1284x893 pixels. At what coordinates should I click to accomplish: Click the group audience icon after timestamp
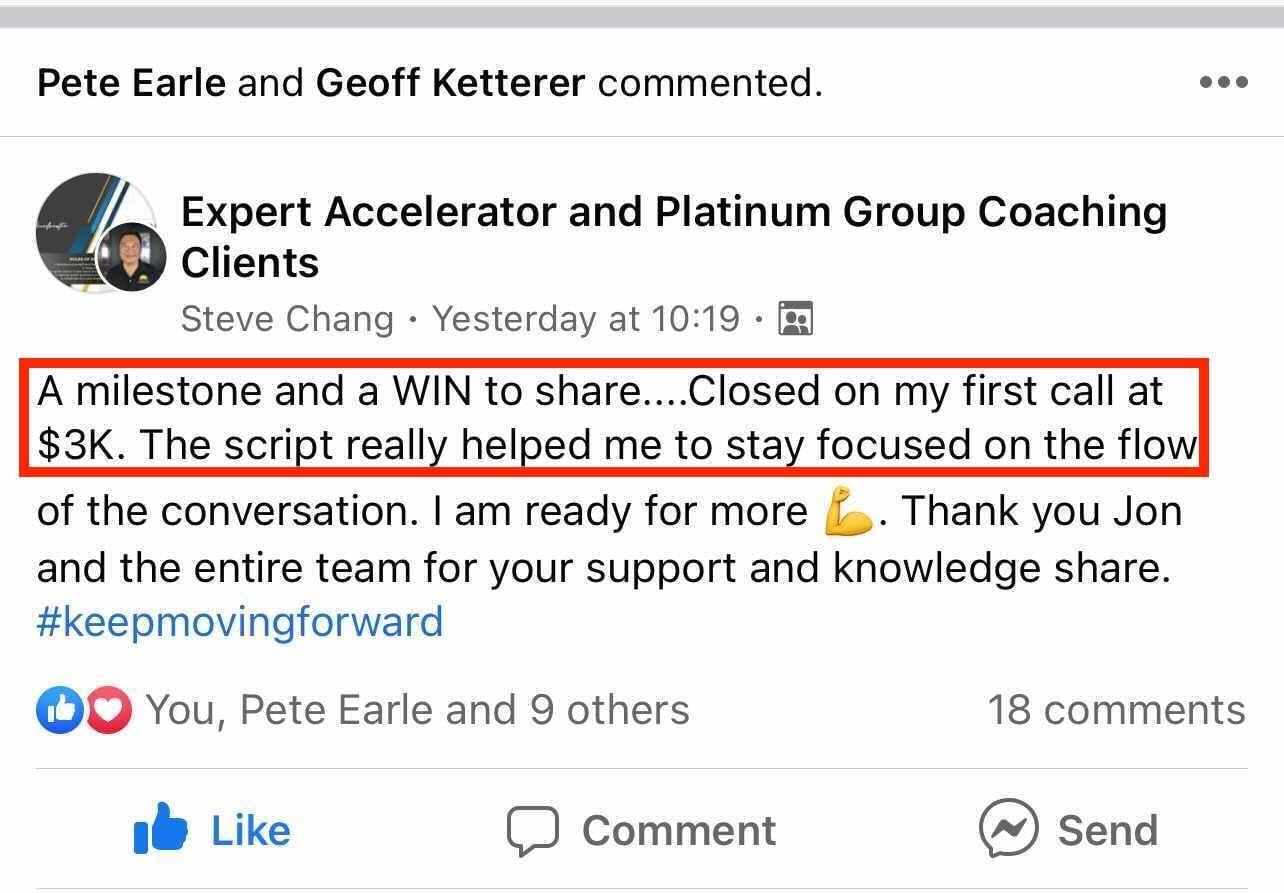pyautogui.click(x=795, y=319)
